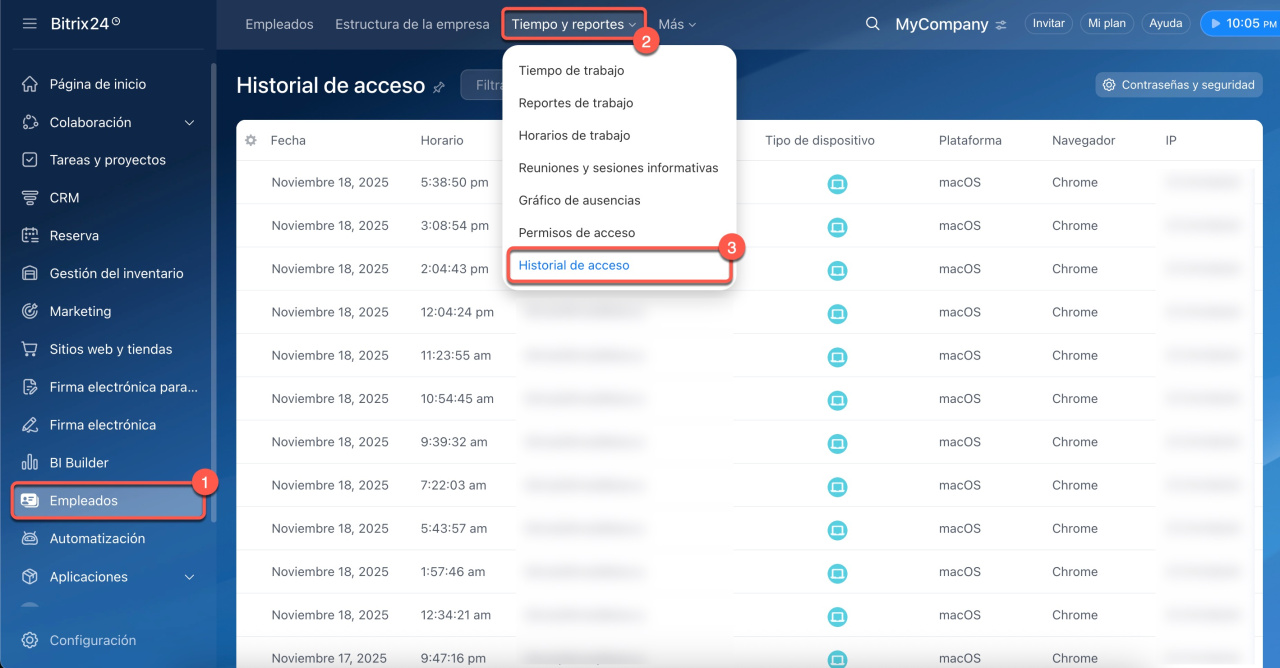Click the BI Builder chart icon
1280x668 pixels.
click(30, 463)
